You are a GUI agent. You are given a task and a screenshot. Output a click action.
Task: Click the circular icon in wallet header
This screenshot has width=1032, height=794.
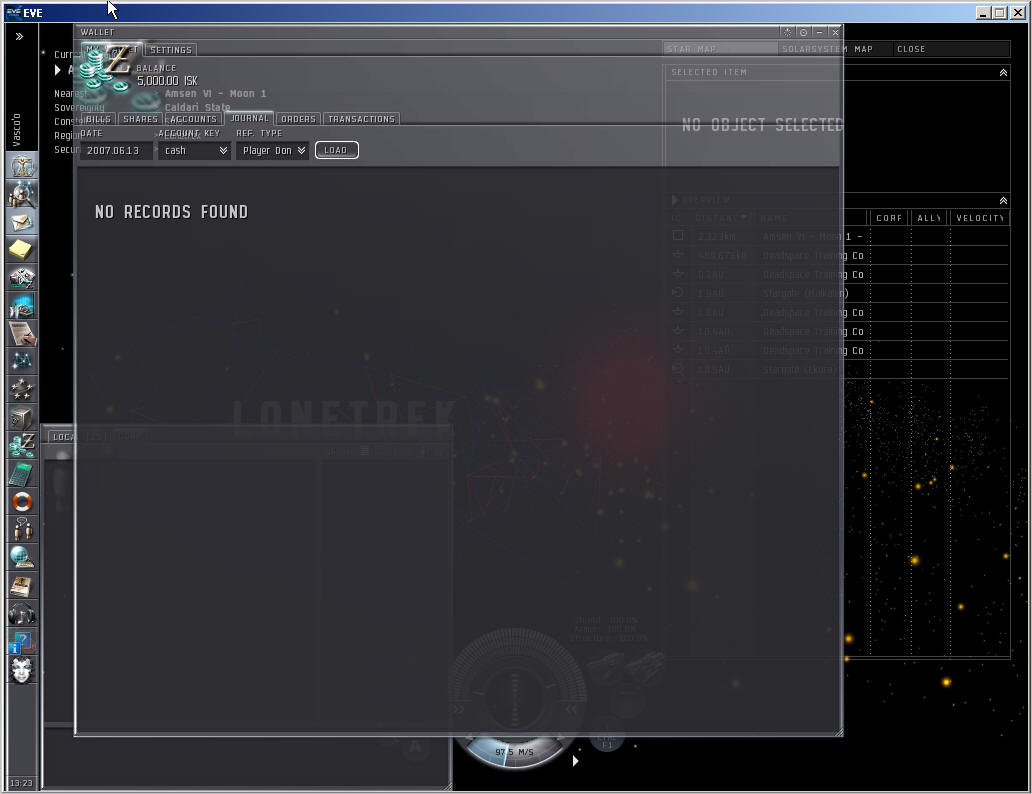pos(803,32)
